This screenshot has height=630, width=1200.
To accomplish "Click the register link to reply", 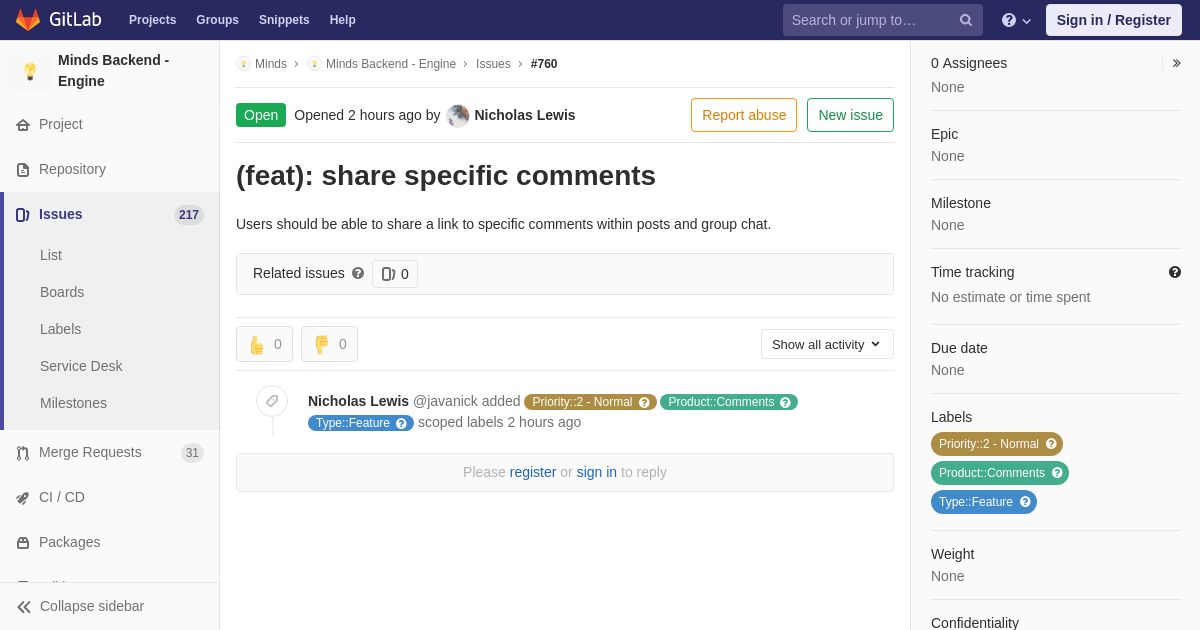I will (533, 472).
